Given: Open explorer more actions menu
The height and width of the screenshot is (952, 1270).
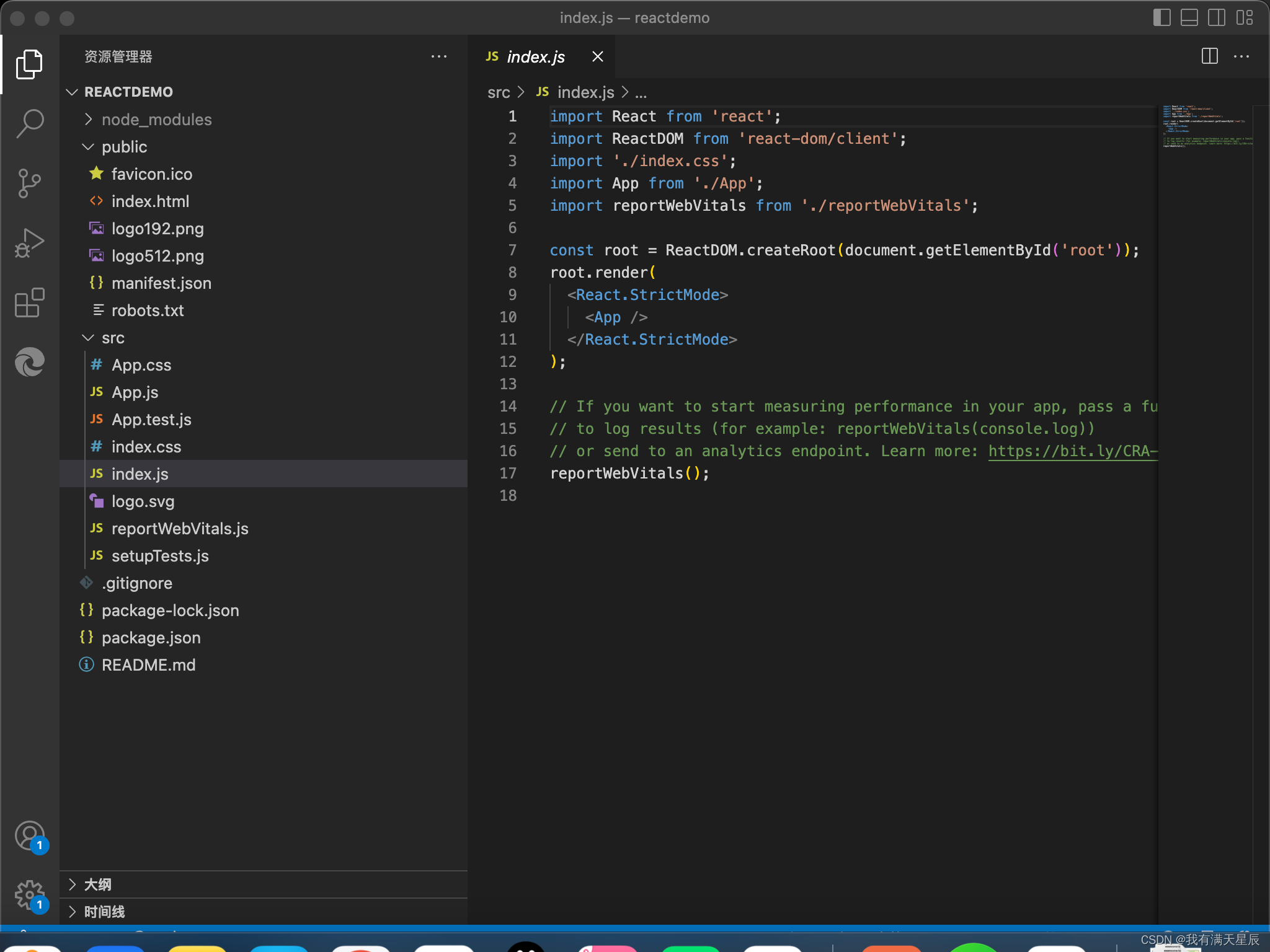Looking at the screenshot, I should 439,56.
